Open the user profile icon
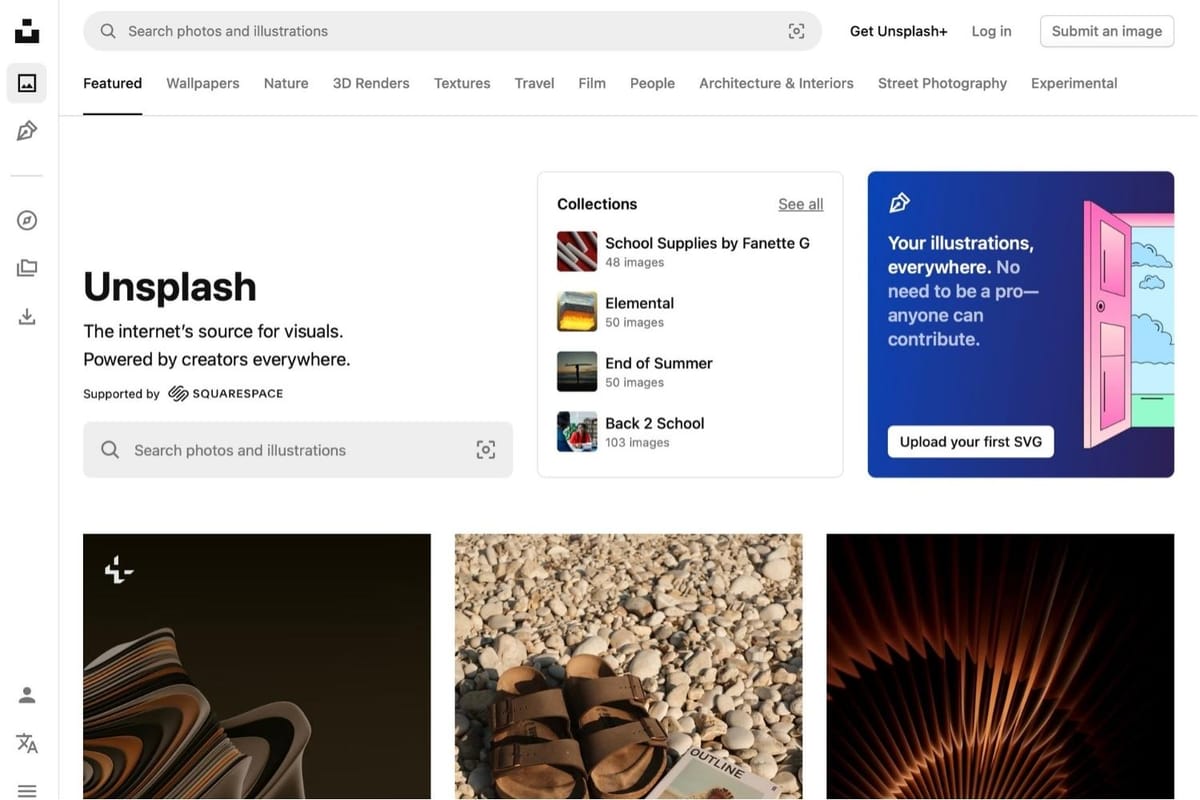 tap(27, 695)
